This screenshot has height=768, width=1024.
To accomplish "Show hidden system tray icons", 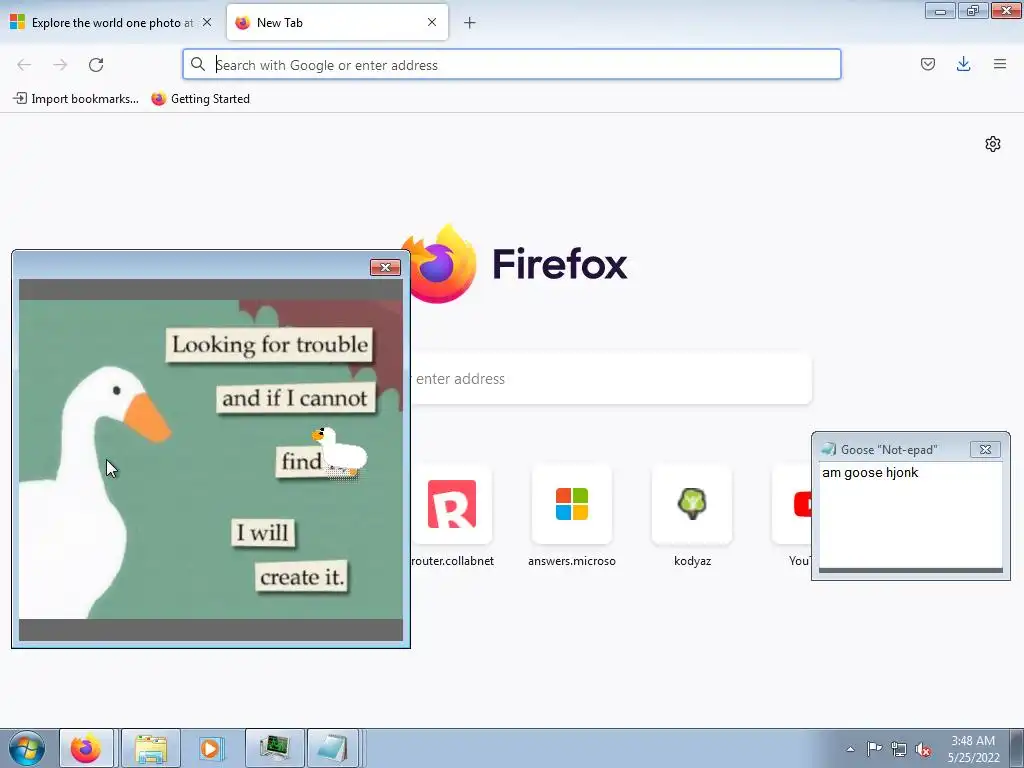I will (x=850, y=749).
